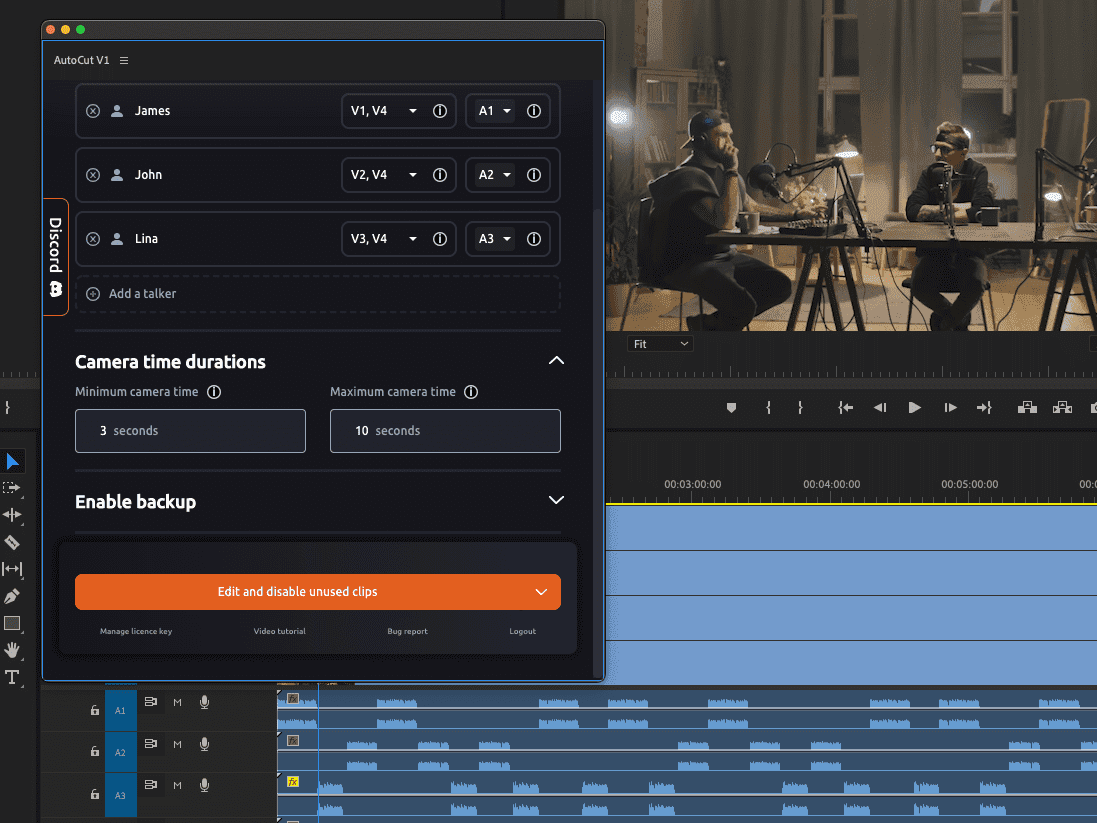Open James's V1, V4 video track dropdown
1097x823 pixels.
(383, 111)
